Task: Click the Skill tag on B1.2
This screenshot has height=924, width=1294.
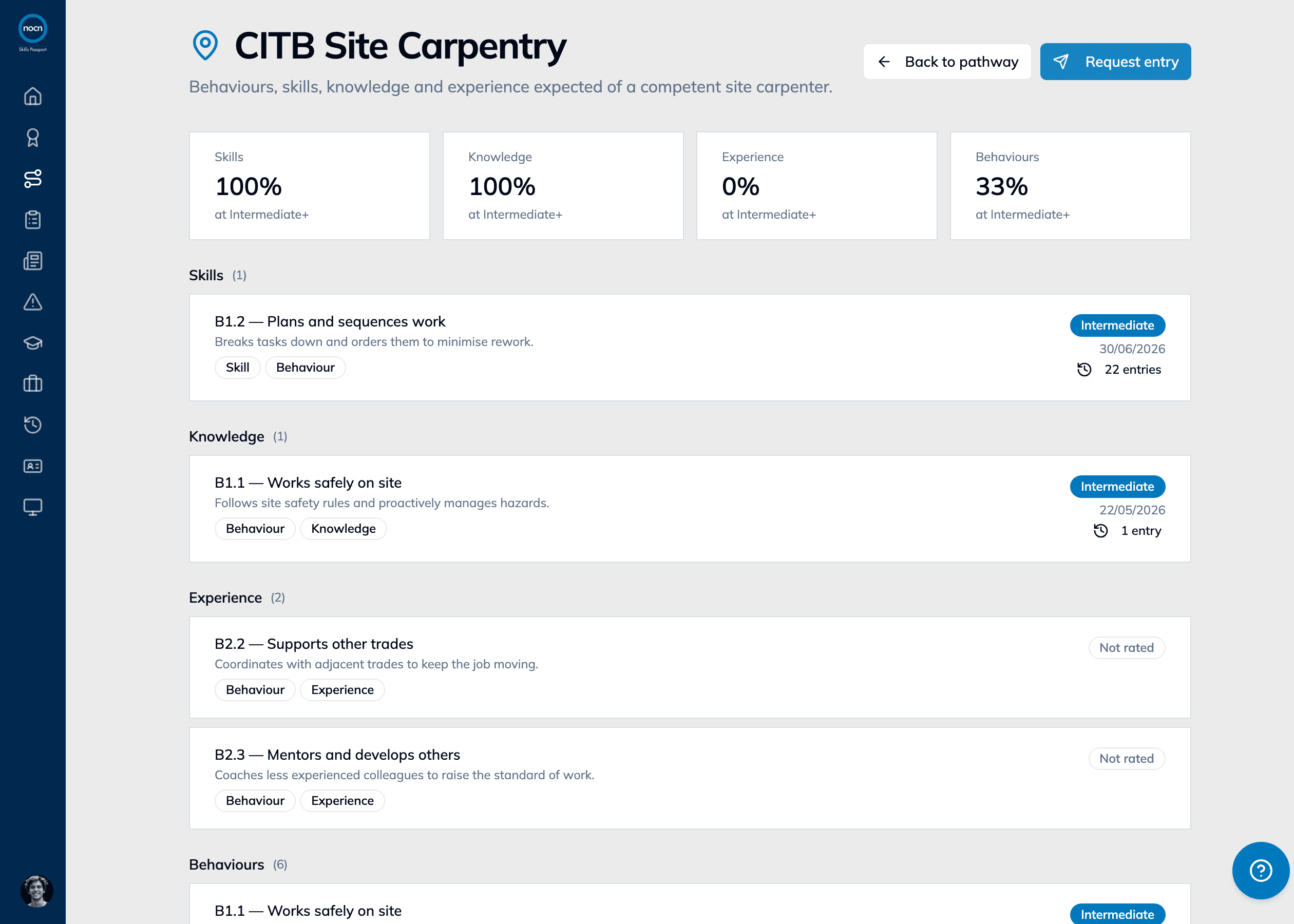Action: 237,367
